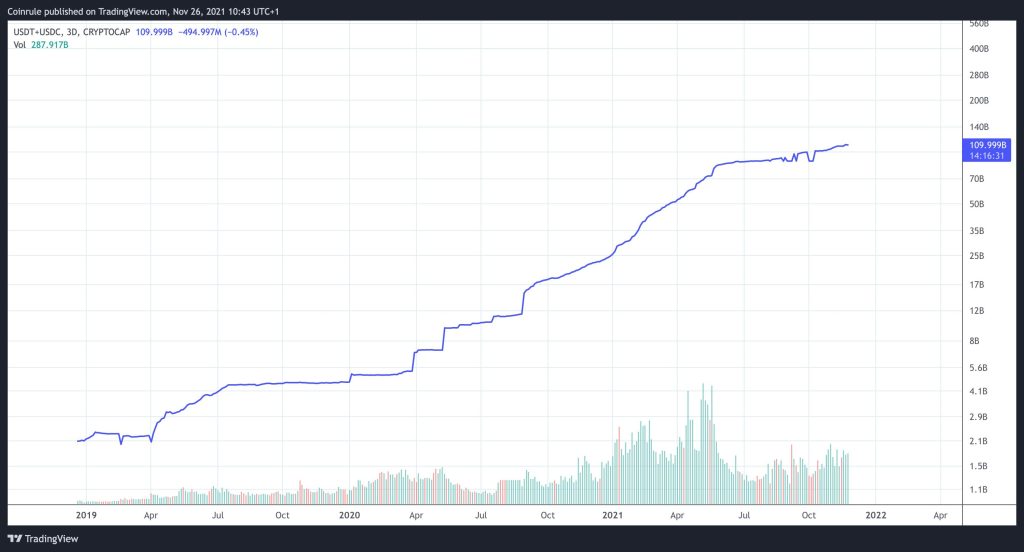Click the Coinrule published header text
Viewport: 1024px width, 552px height.
point(143,12)
